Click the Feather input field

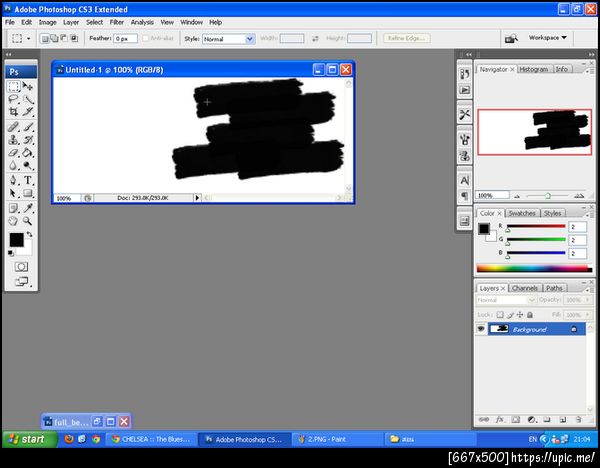[126, 39]
